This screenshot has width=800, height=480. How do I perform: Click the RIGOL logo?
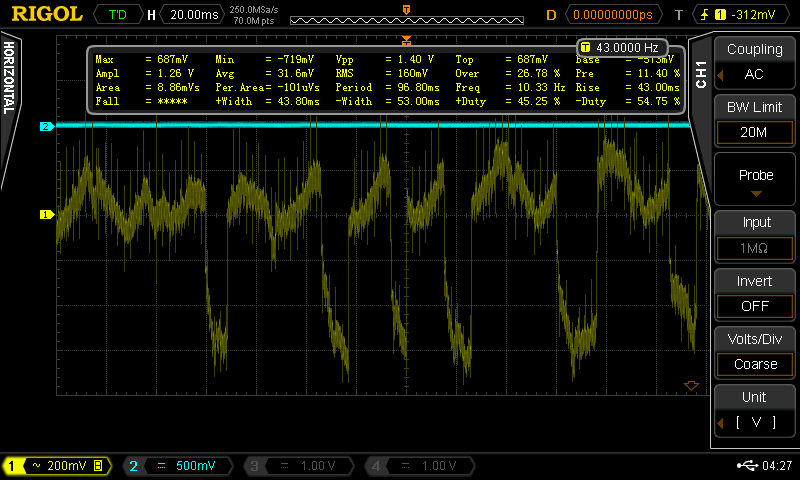pyautogui.click(x=47, y=14)
